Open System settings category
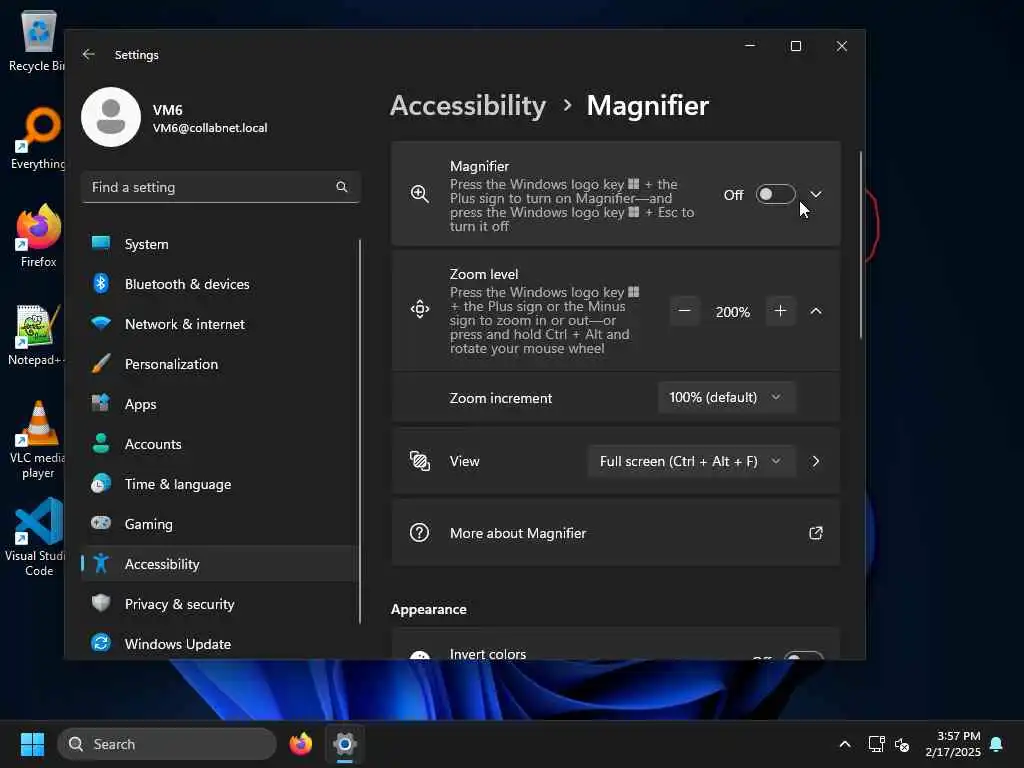 pyautogui.click(x=220, y=244)
